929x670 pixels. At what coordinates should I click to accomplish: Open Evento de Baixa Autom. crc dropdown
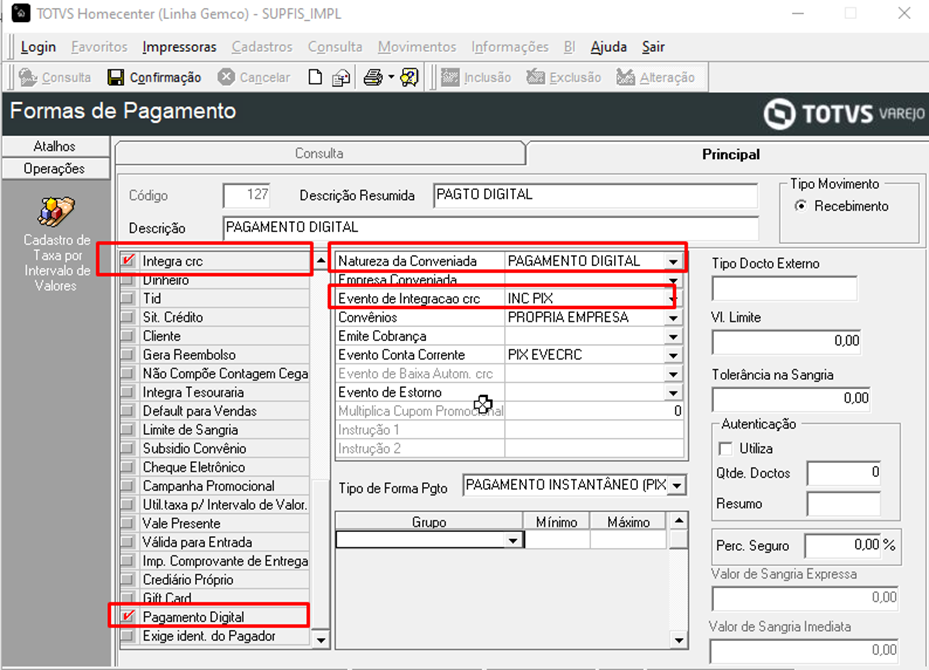(673, 374)
